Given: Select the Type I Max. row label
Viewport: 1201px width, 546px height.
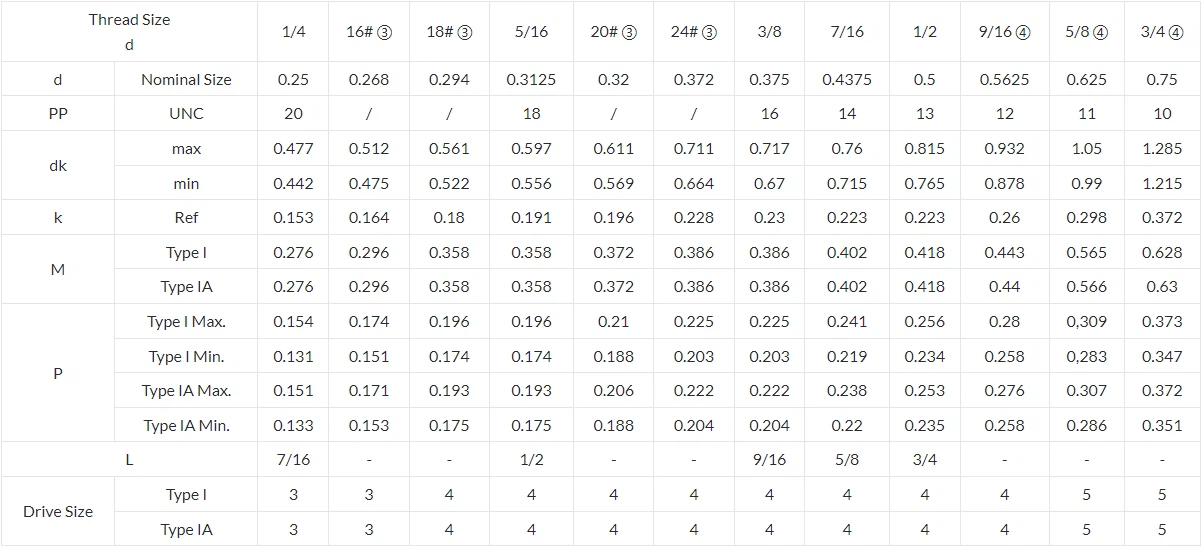Looking at the screenshot, I should 186,322.
